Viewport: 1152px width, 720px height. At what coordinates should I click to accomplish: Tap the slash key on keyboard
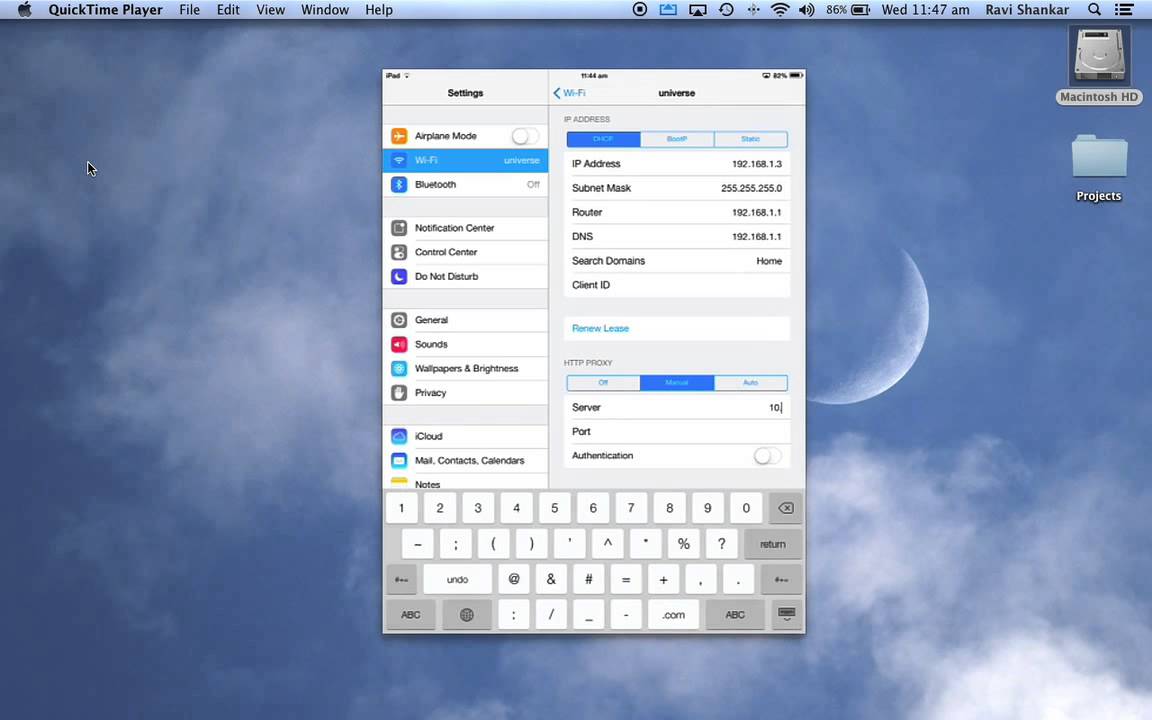pos(551,615)
